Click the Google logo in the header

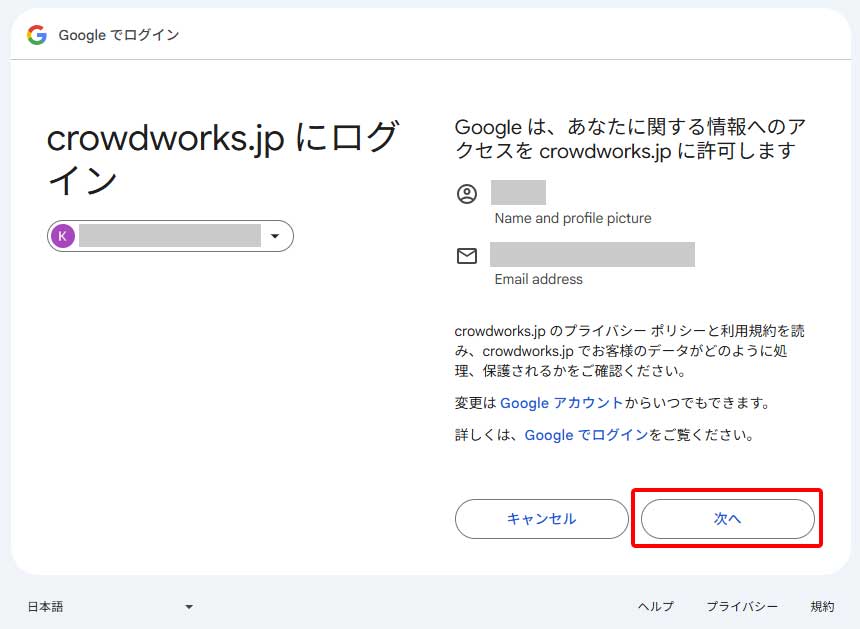37,35
